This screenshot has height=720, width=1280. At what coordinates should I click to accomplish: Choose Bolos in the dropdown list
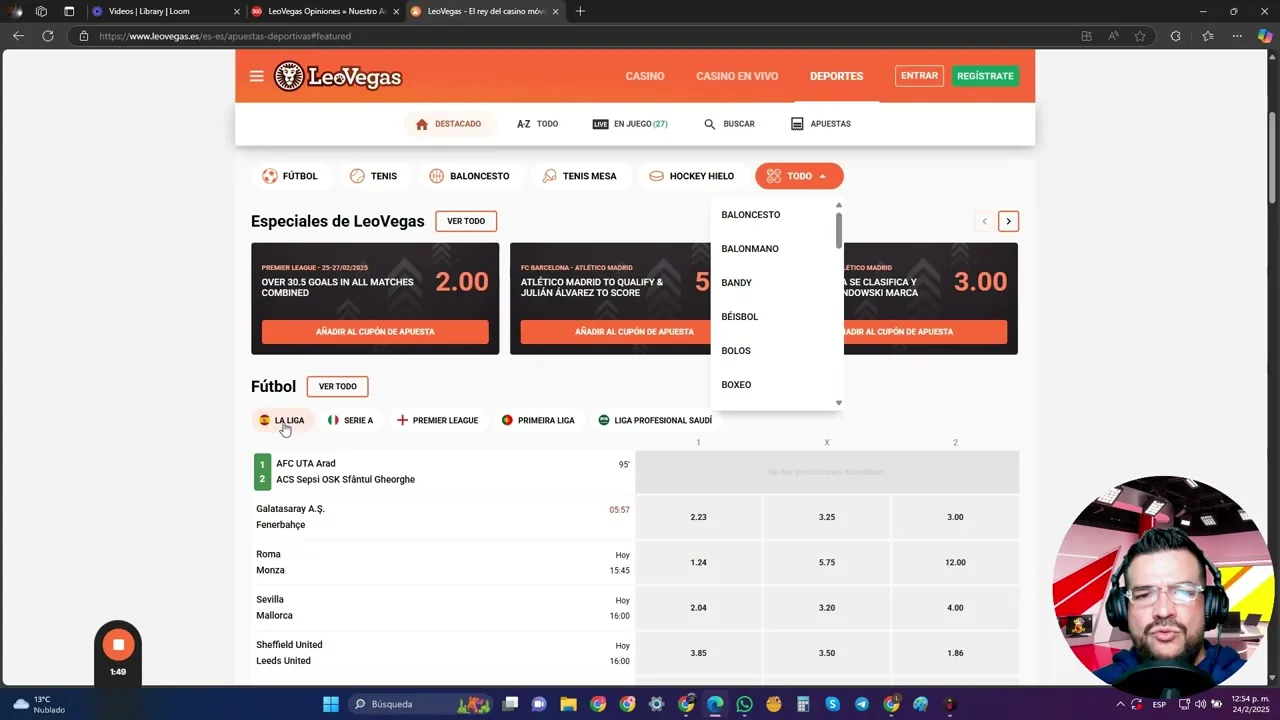(772, 351)
